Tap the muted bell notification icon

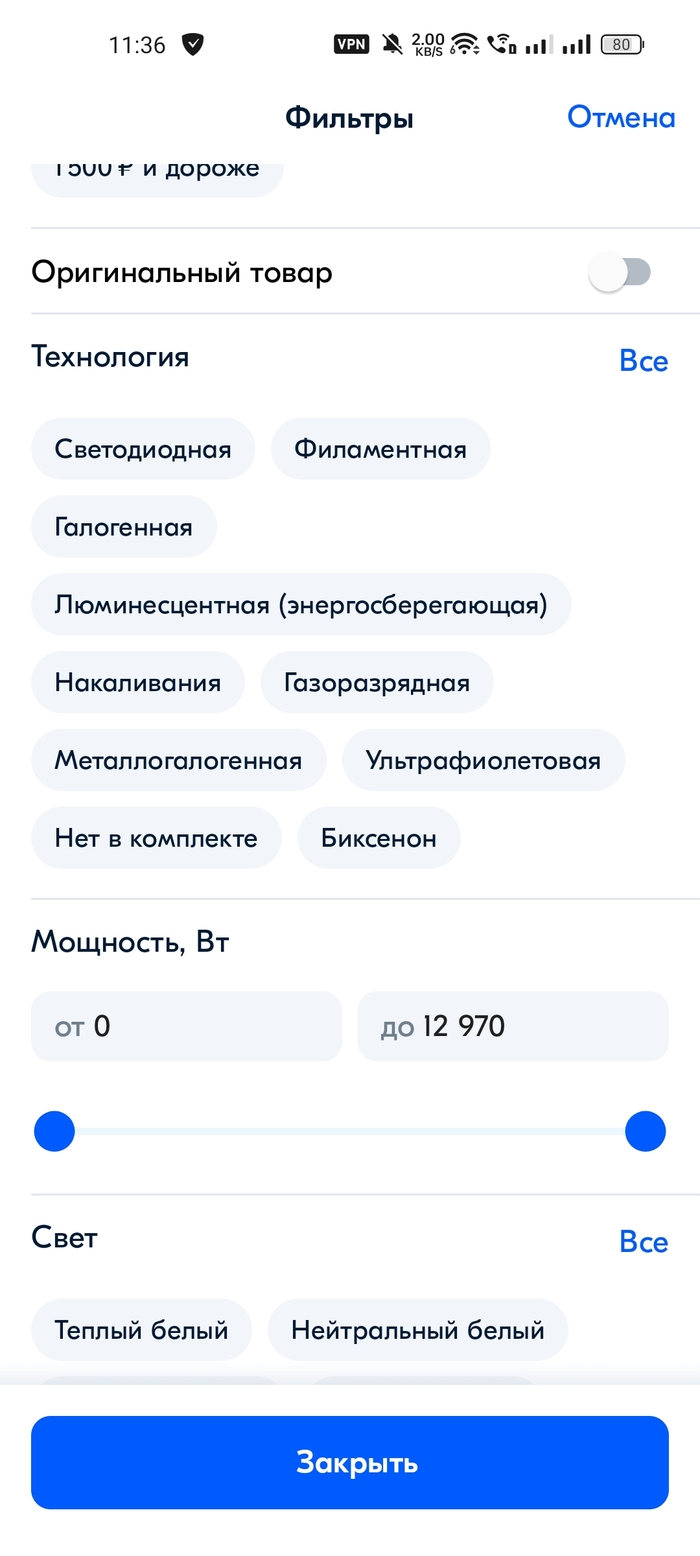click(392, 44)
